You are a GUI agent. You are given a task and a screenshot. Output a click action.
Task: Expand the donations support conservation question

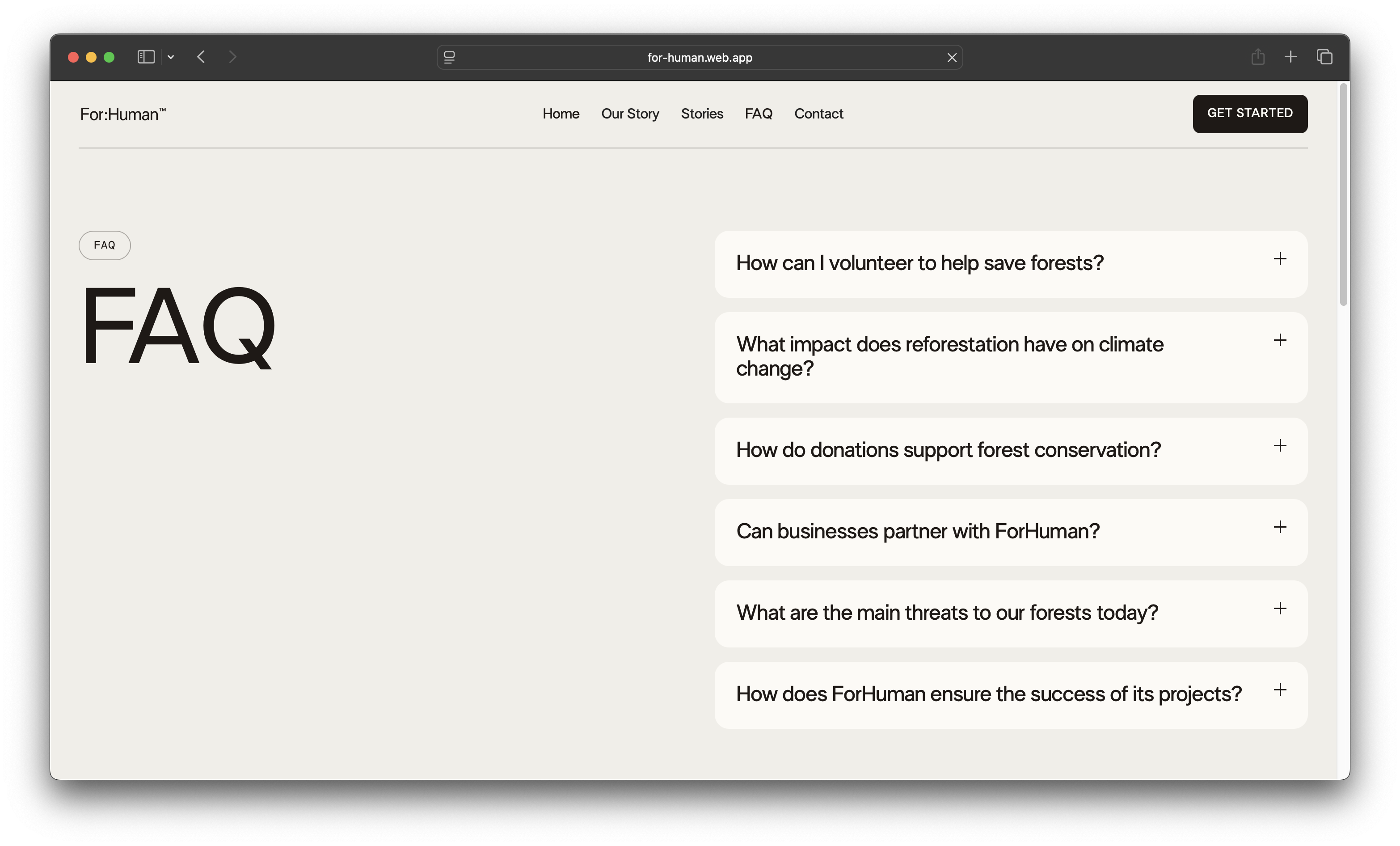click(x=1011, y=451)
